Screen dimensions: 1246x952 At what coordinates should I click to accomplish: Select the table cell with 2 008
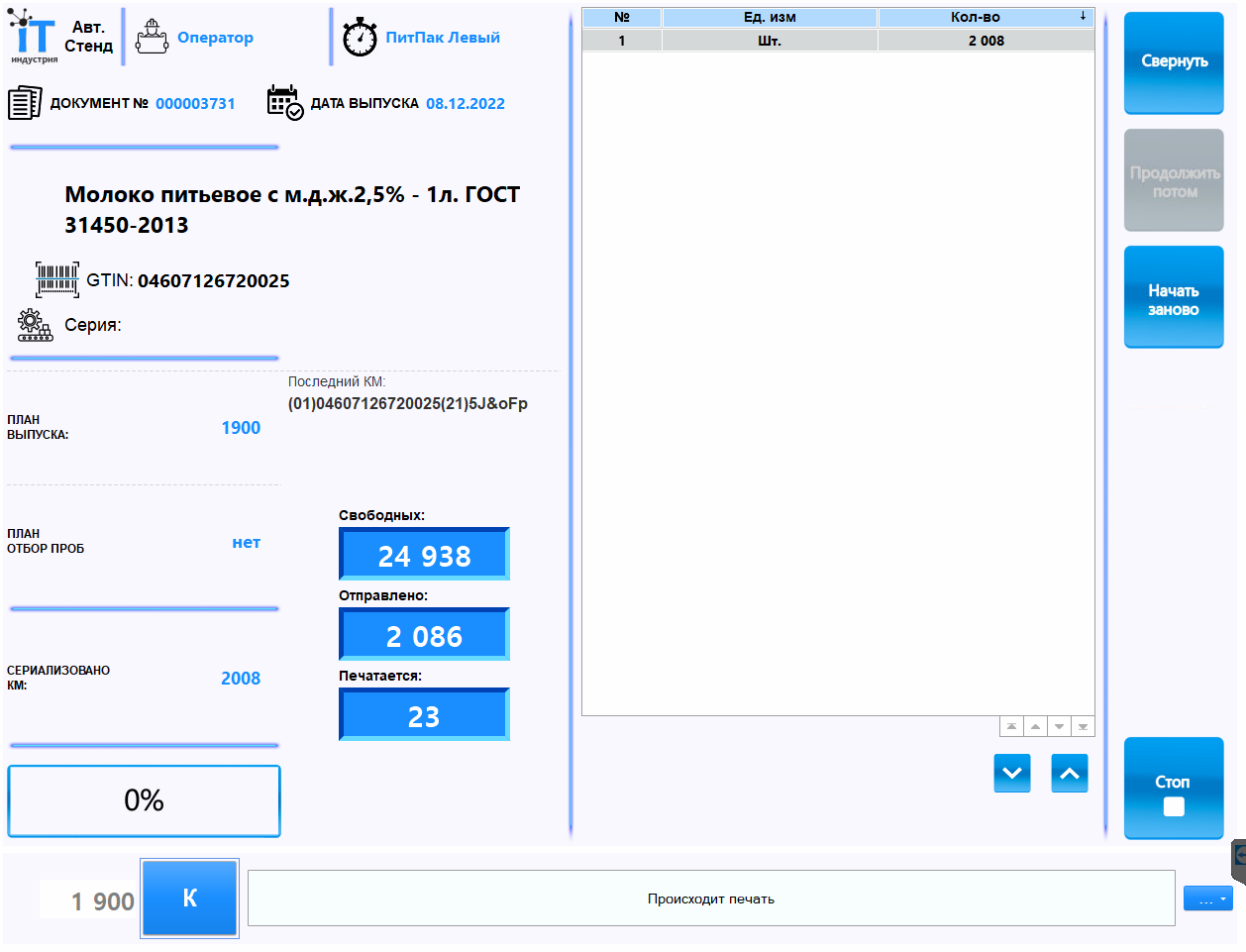tap(986, 41)
